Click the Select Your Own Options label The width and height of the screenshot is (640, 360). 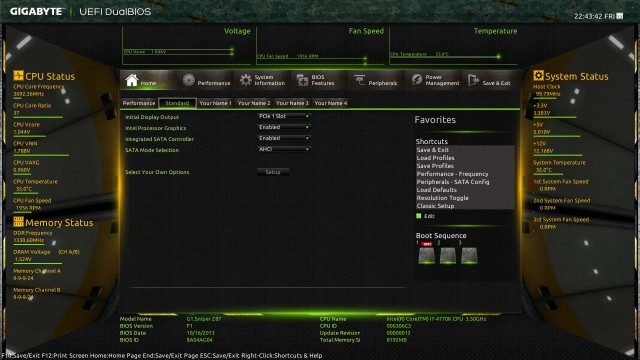click(157, 172)
